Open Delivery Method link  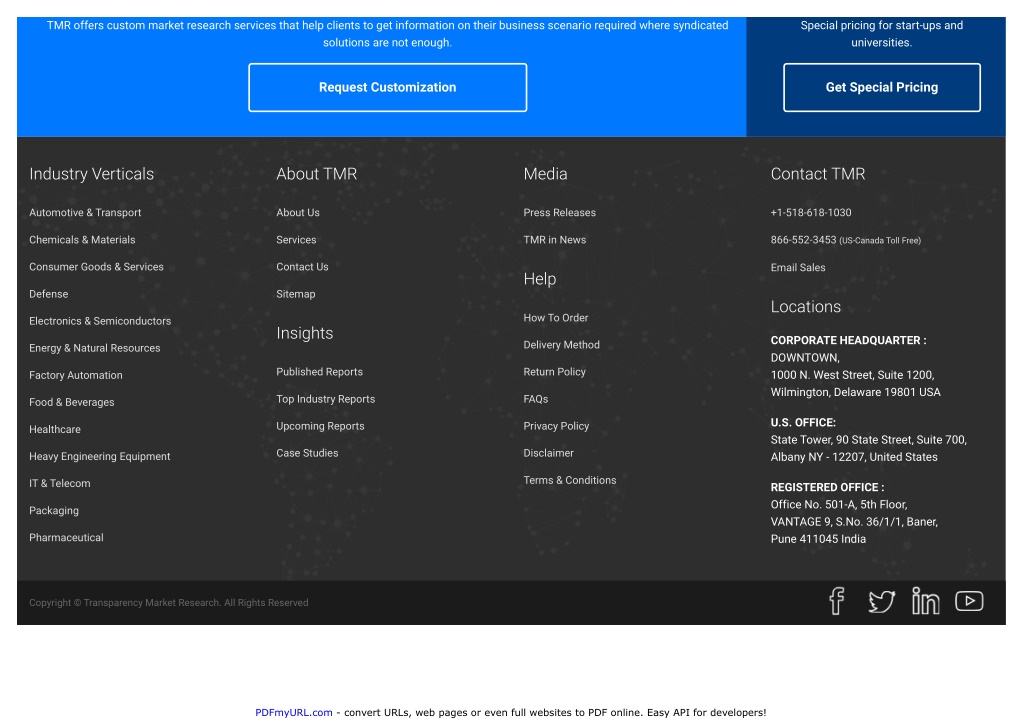click(562, 345)
